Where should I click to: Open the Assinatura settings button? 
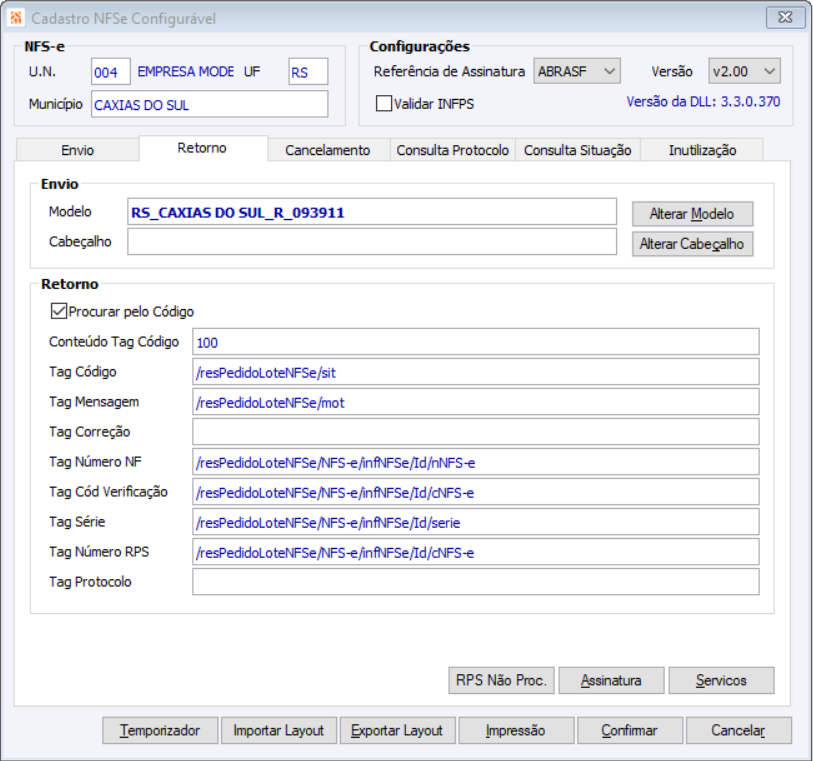point(611,680)
